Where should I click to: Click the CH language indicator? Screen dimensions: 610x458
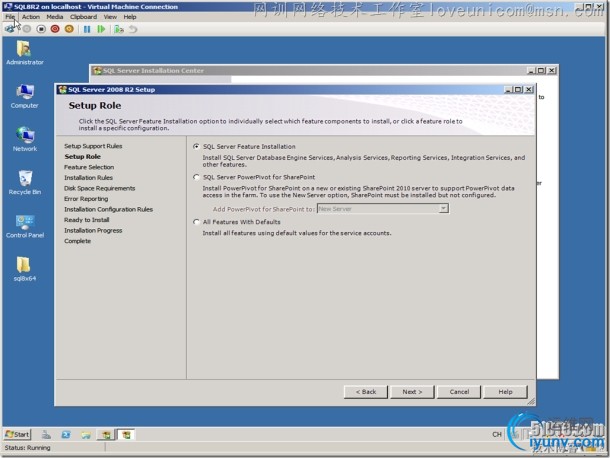(x=497, y=434)
